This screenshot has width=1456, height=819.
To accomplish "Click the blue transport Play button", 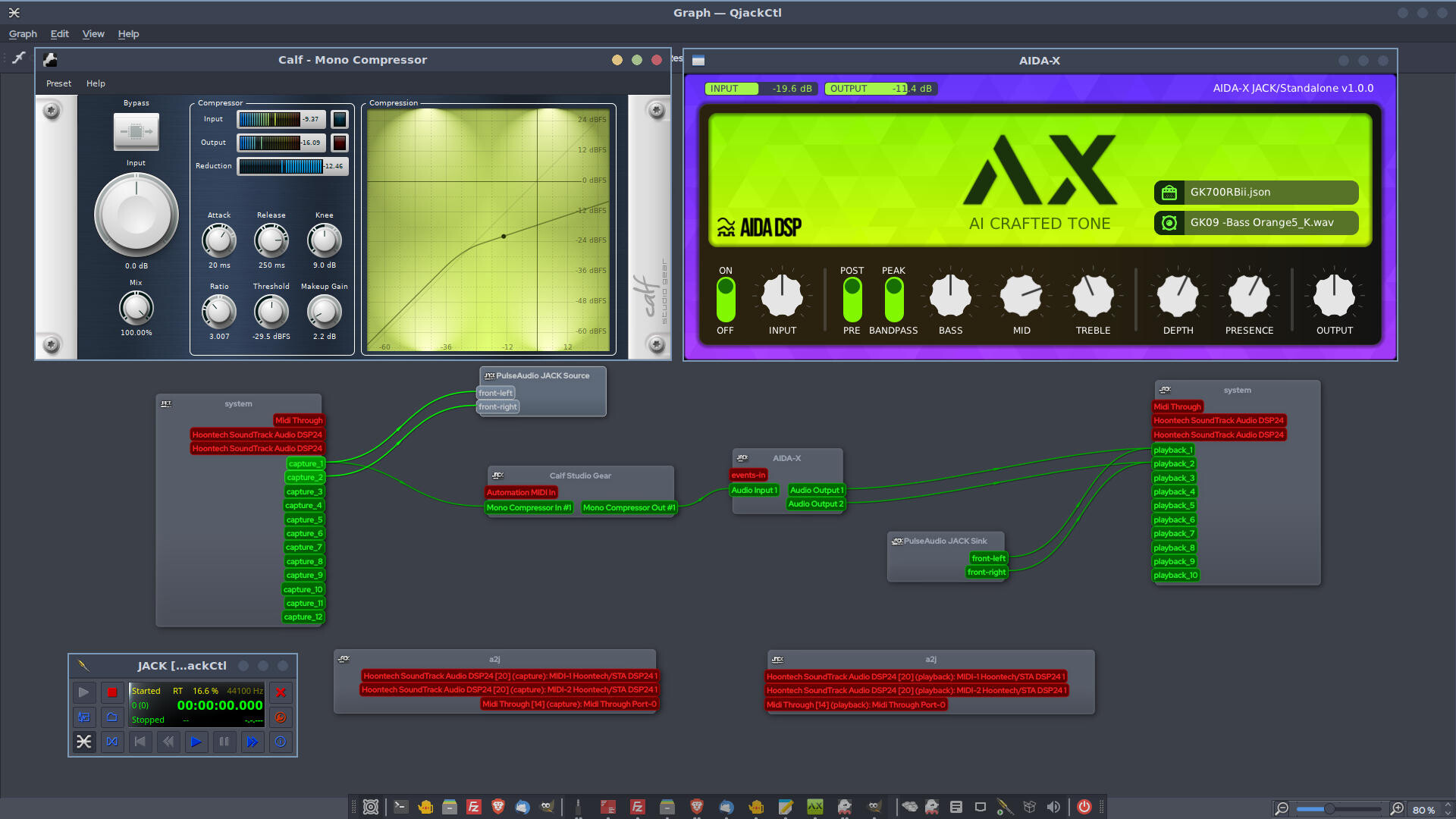I will (196, 742).
